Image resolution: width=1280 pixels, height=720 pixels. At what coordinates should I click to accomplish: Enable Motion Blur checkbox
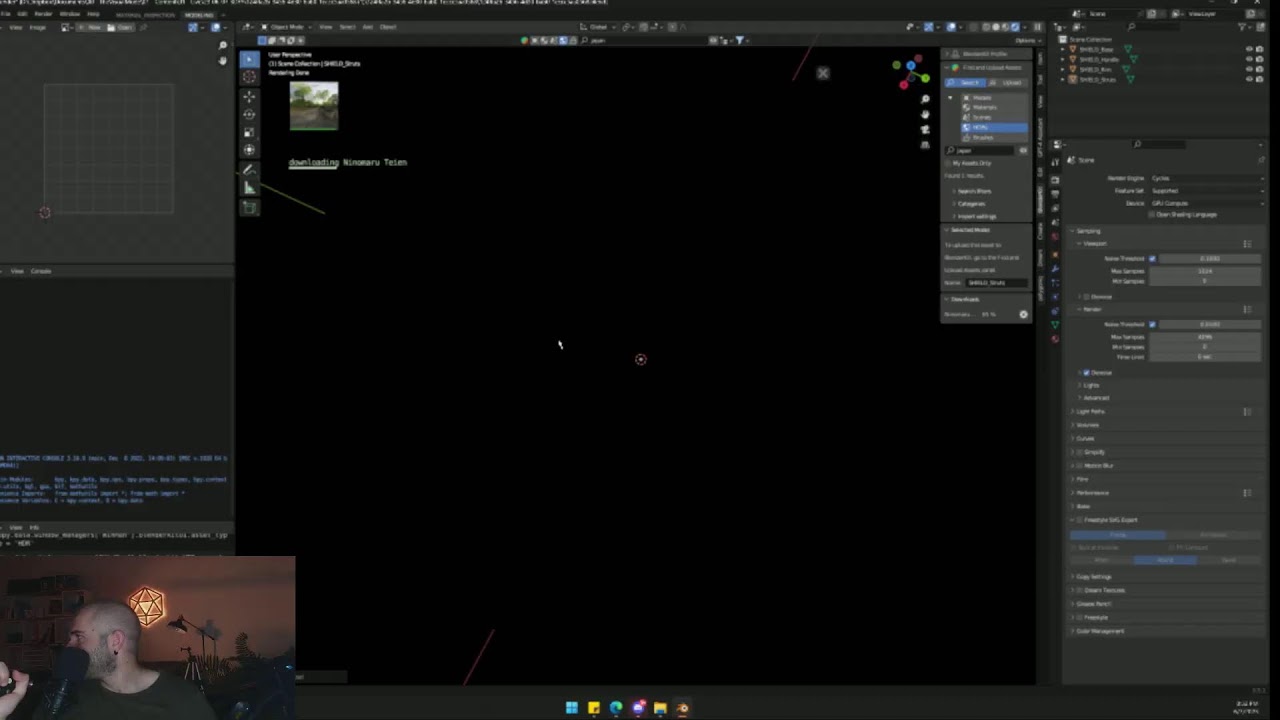pos(1080,466)
